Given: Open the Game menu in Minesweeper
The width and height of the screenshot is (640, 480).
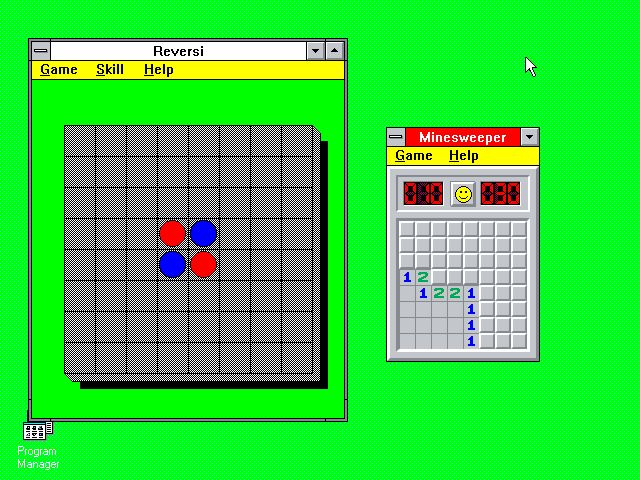Looking at the screenshot, I should [x=414, y=156].
